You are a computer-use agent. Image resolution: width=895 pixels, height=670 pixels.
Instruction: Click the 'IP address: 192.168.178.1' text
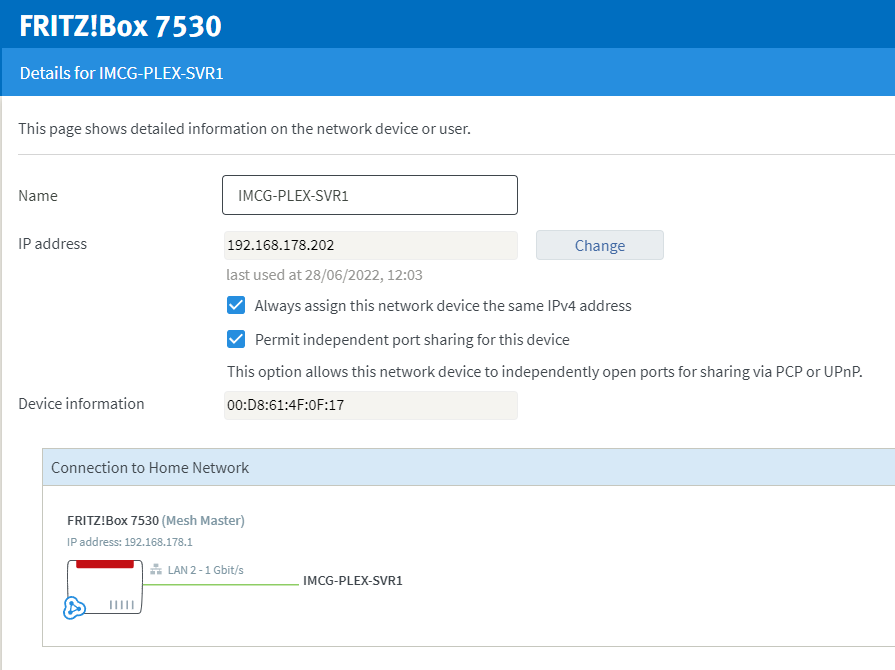pyautogui.click(x=130, y=542)
